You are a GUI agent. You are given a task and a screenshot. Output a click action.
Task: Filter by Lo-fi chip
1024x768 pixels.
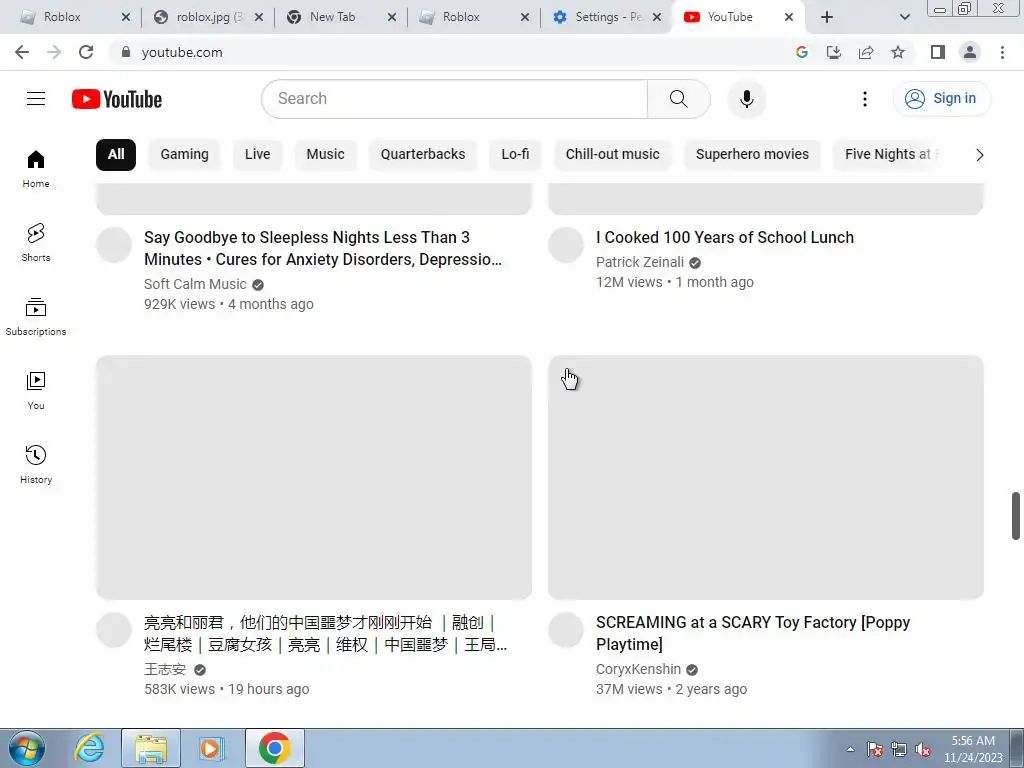pos(515,155)
